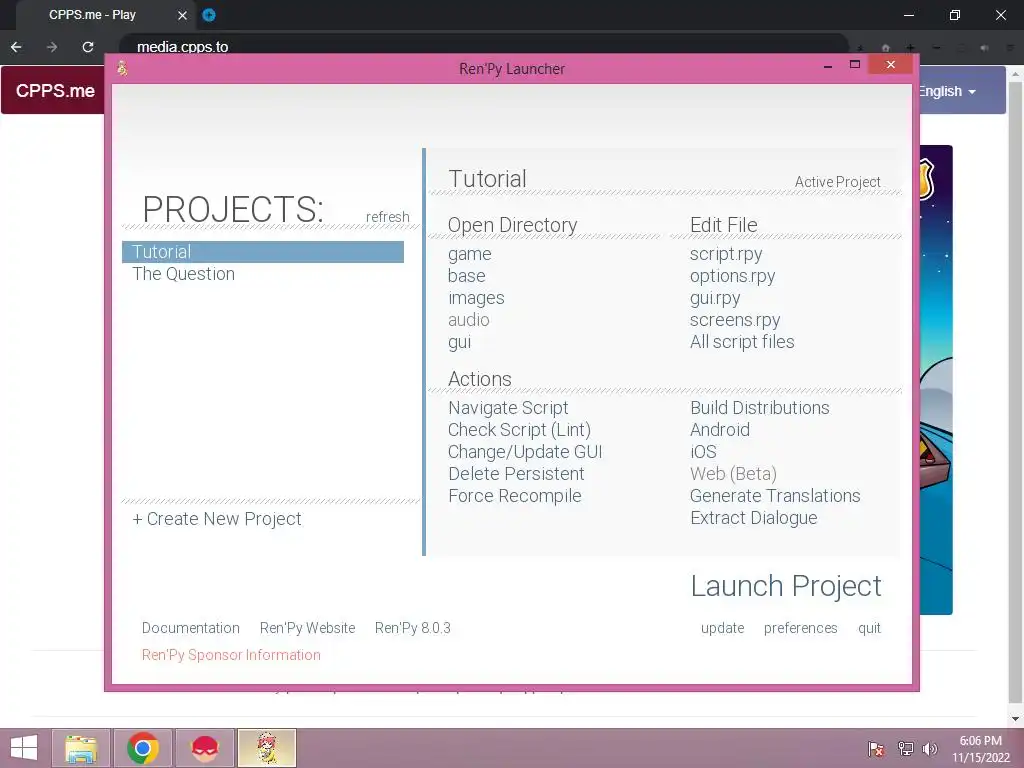Screen dimensions: 1024x768
Task: Launch the active project
Action: (786, 586)
